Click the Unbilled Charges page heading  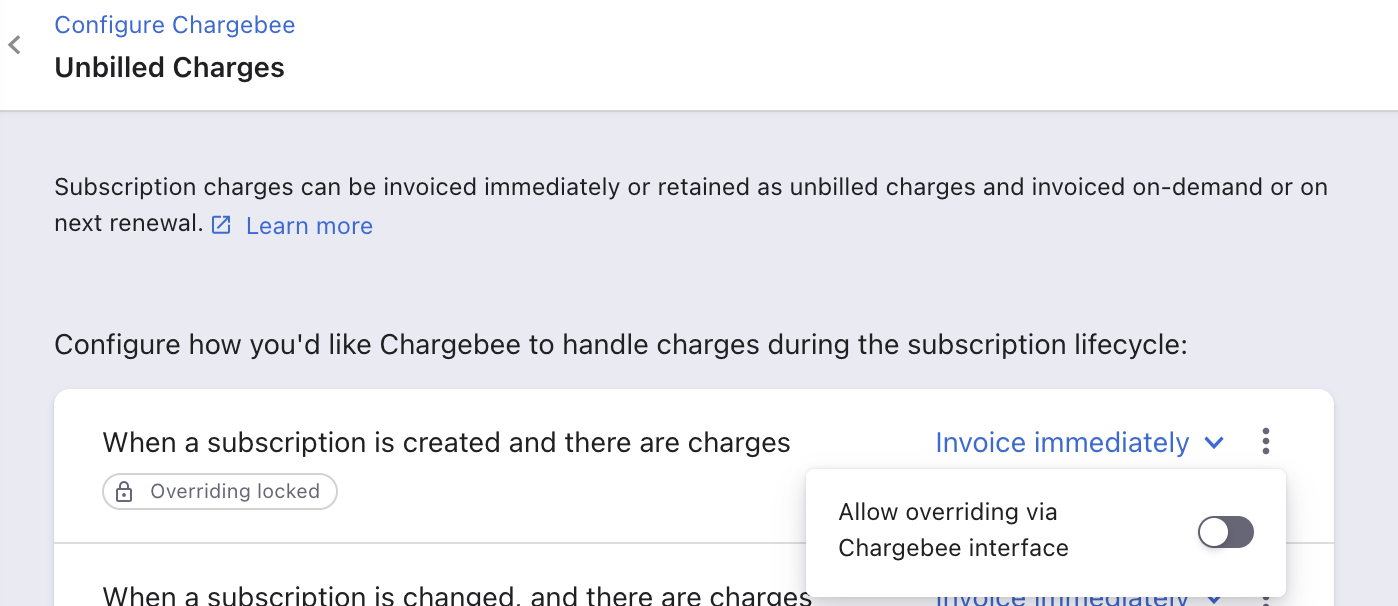click(x=169, y=68)
